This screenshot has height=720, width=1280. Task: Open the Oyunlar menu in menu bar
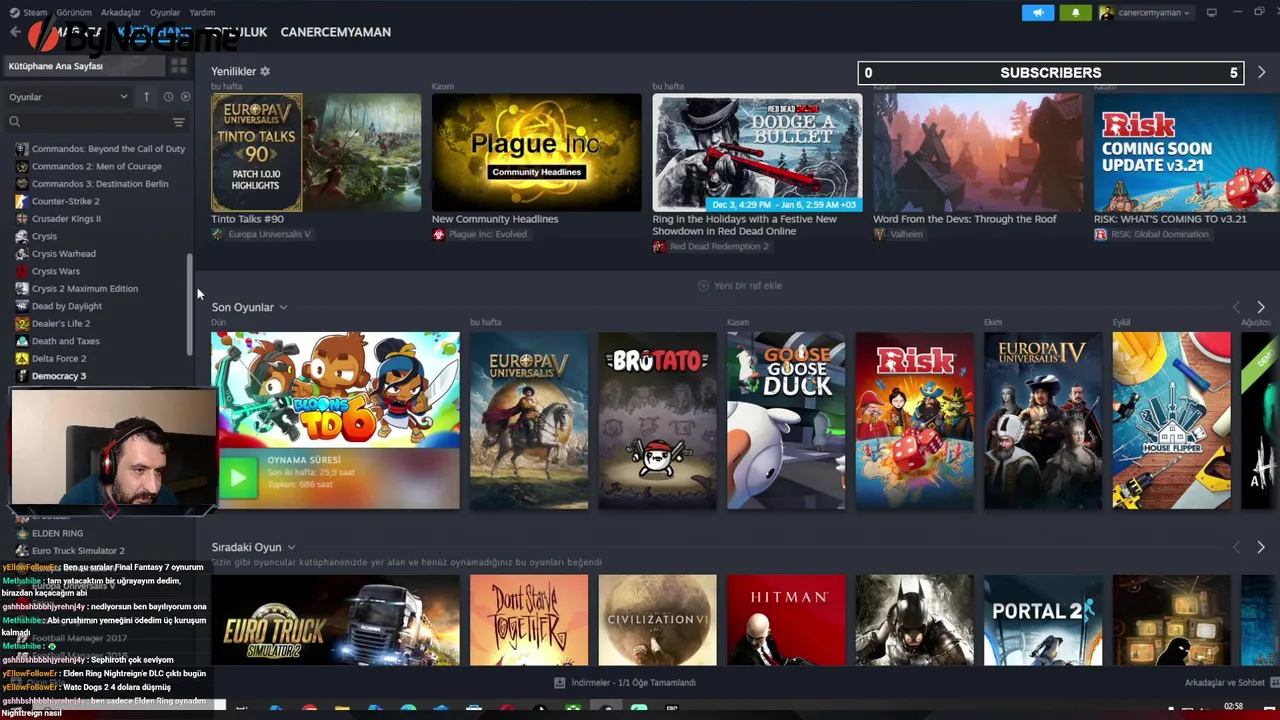click(x=165, y=13)
